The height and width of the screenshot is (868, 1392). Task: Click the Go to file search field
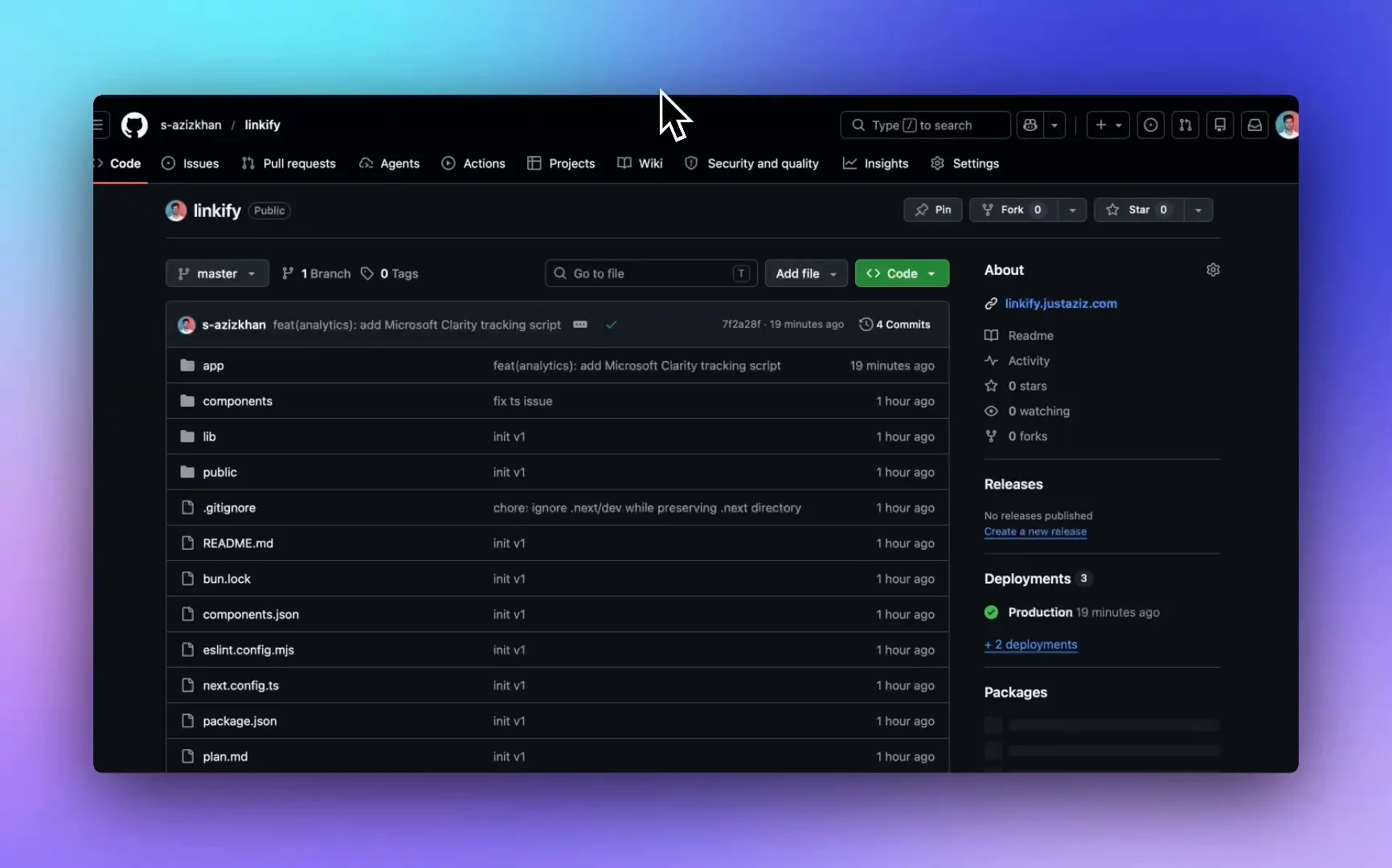[651, 273]
